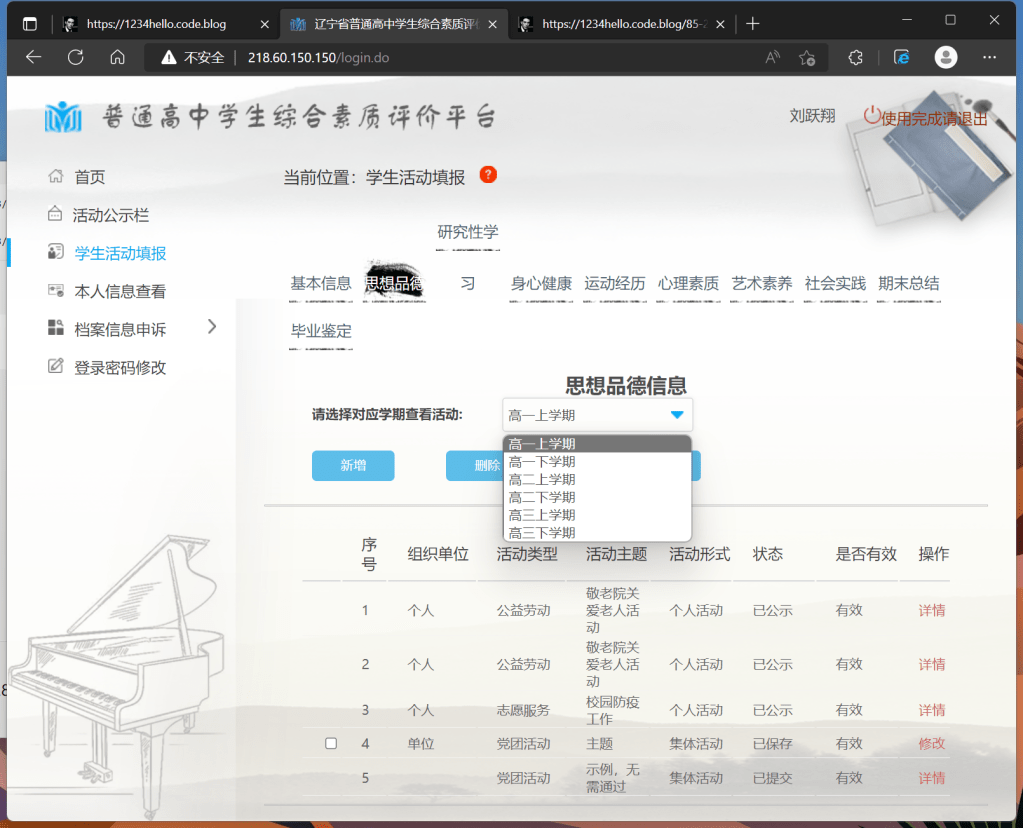
Task: Open 活动公示栏 in the sidebar
Action: click(111, 215)
